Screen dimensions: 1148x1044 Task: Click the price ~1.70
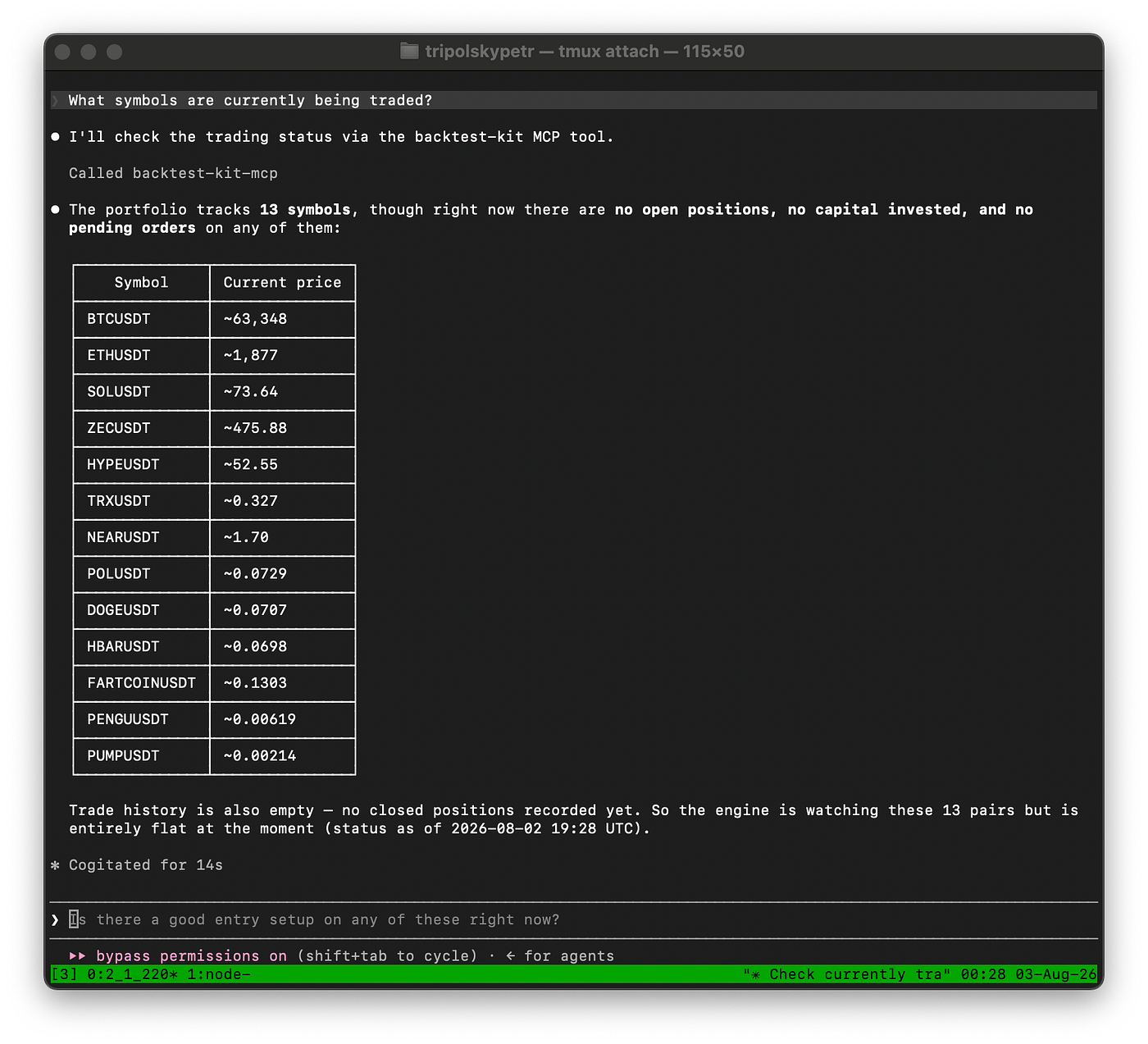(x=246, y=537)
